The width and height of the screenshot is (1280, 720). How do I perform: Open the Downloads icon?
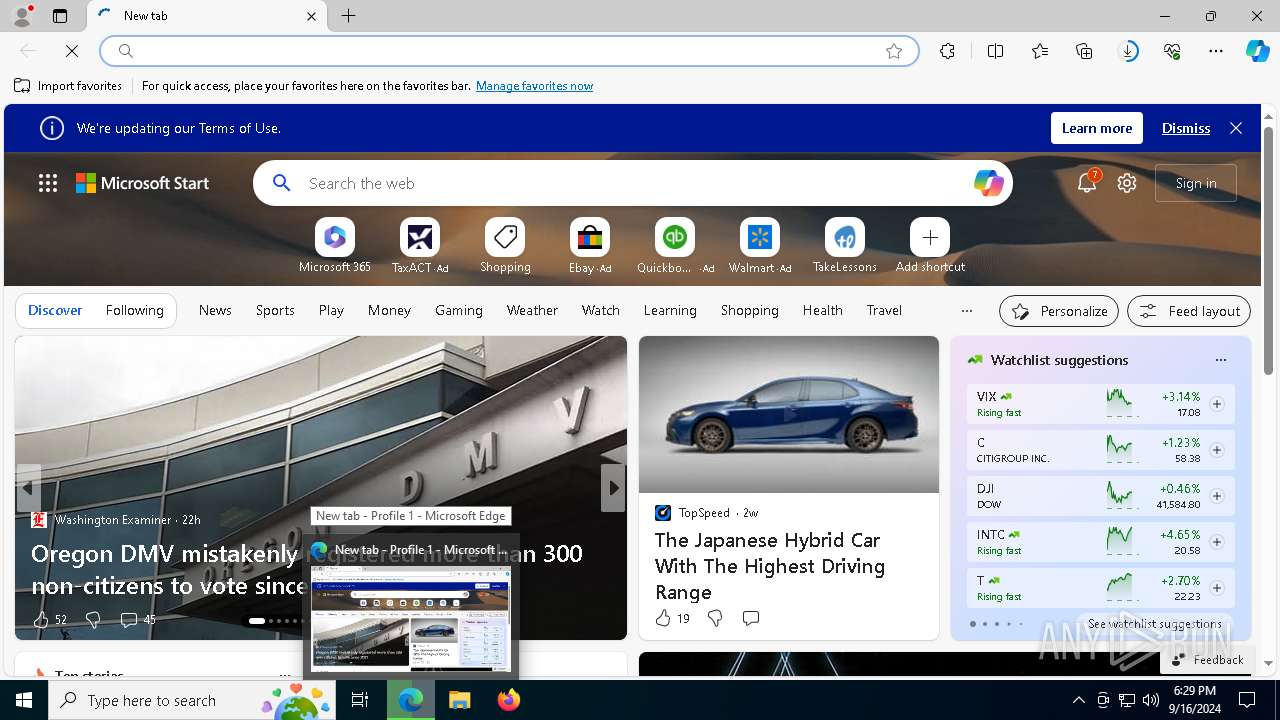pyautogui.click(x=1128, y=51)
